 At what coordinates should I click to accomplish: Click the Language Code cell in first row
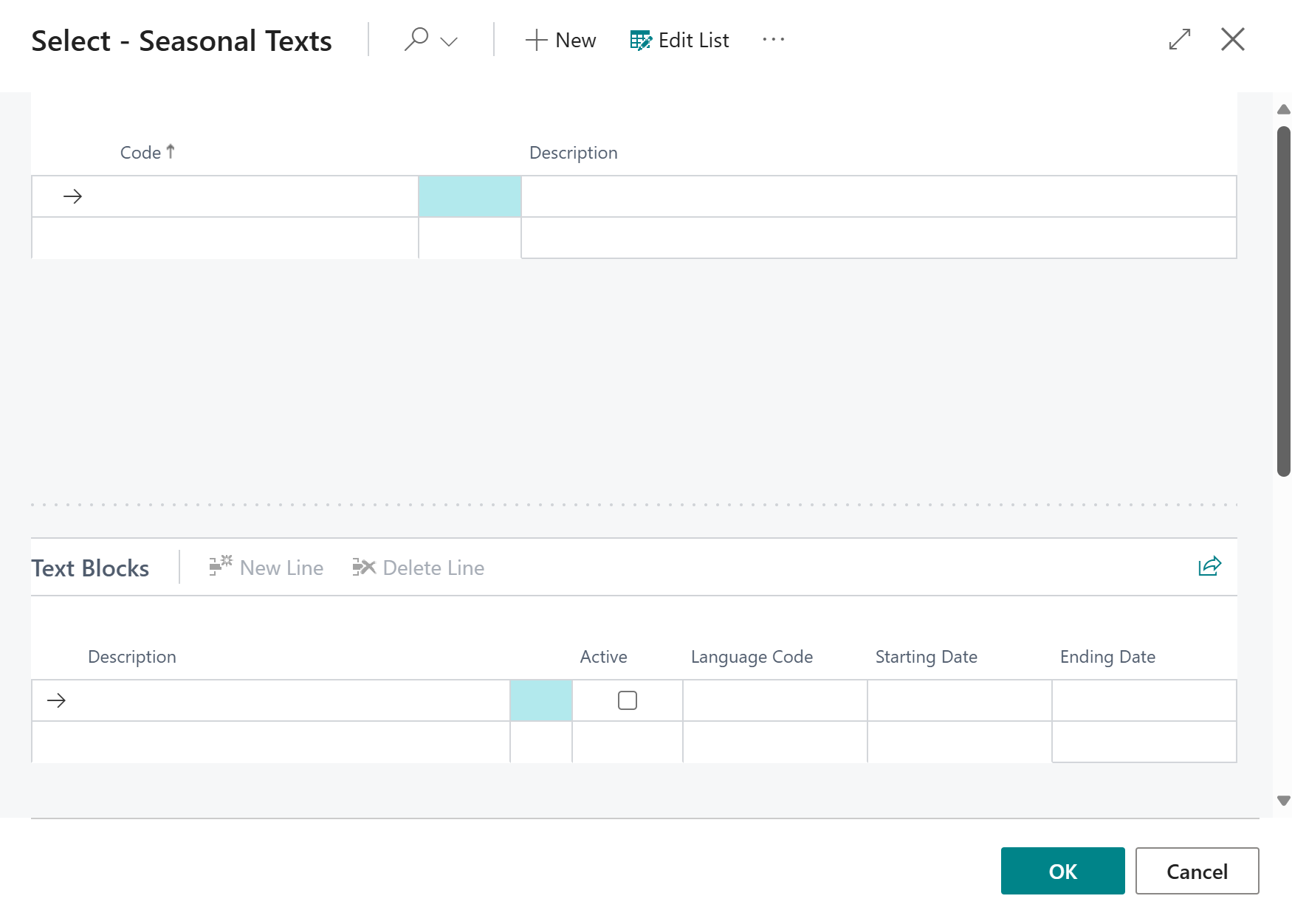pos(774,700)
